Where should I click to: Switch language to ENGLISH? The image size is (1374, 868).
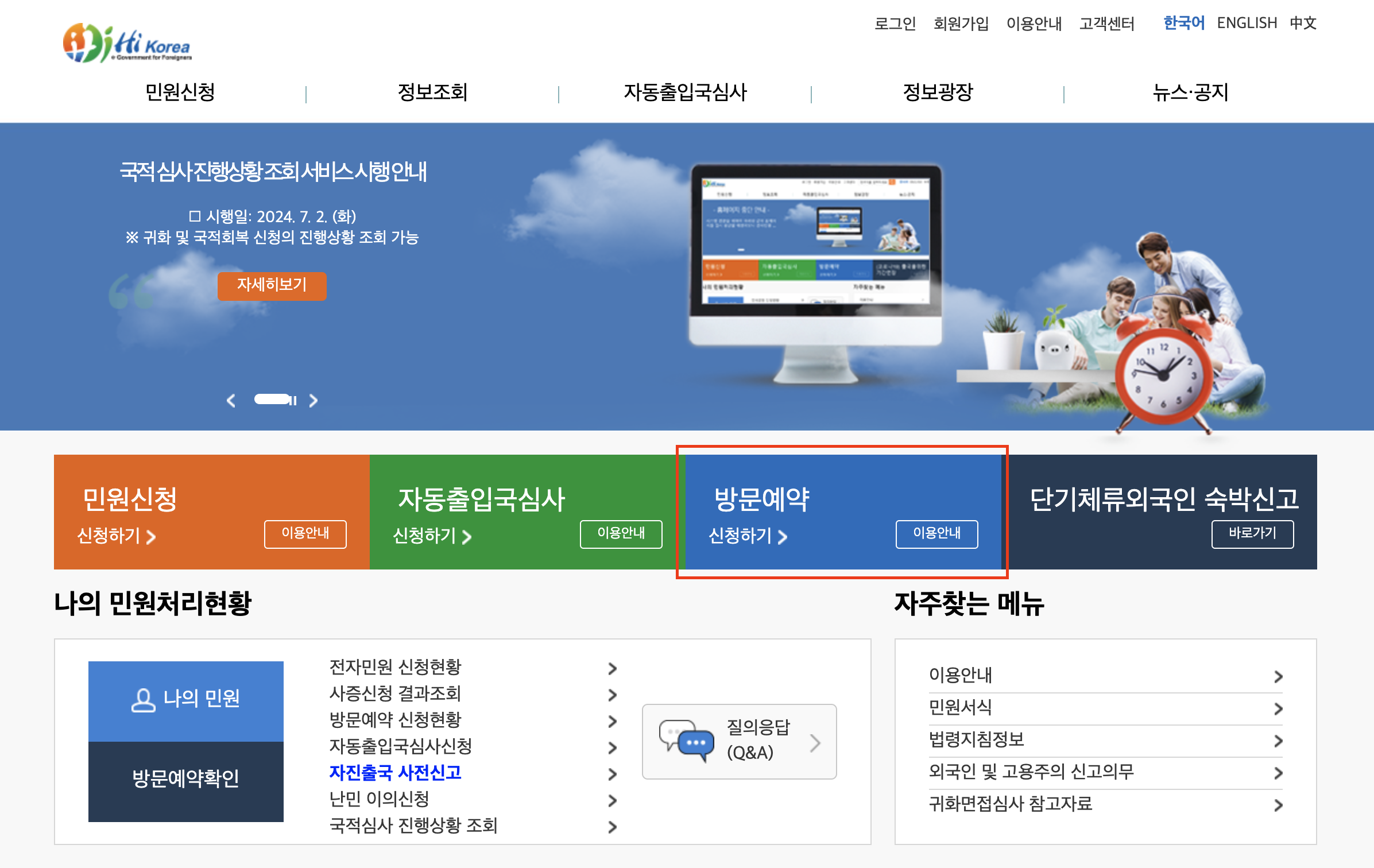[1247, 23]
